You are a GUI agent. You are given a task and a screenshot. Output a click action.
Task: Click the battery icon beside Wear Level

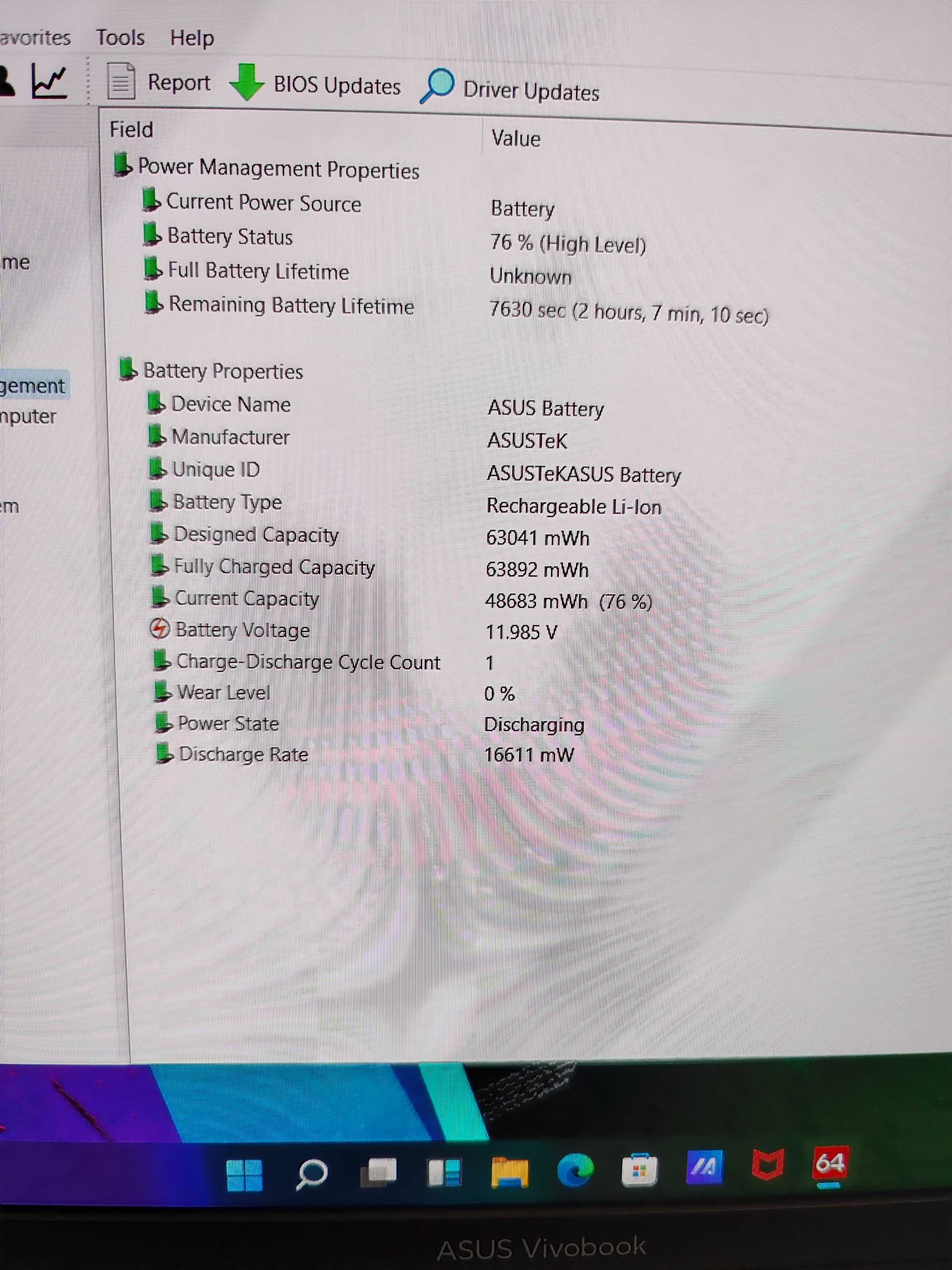tap(163, 691)
